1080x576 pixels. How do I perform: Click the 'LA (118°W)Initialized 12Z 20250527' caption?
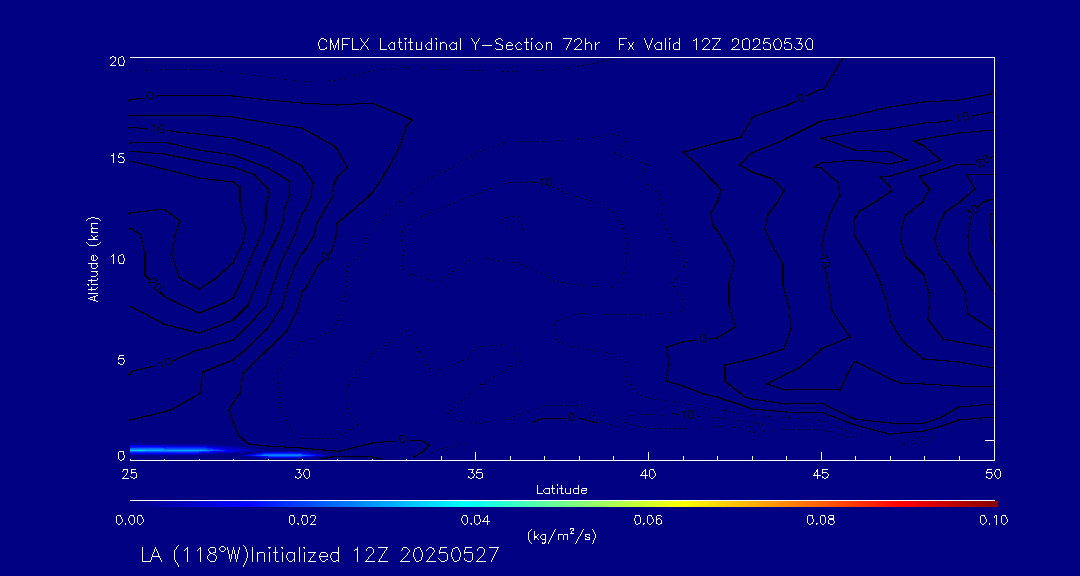click(319, 555)
